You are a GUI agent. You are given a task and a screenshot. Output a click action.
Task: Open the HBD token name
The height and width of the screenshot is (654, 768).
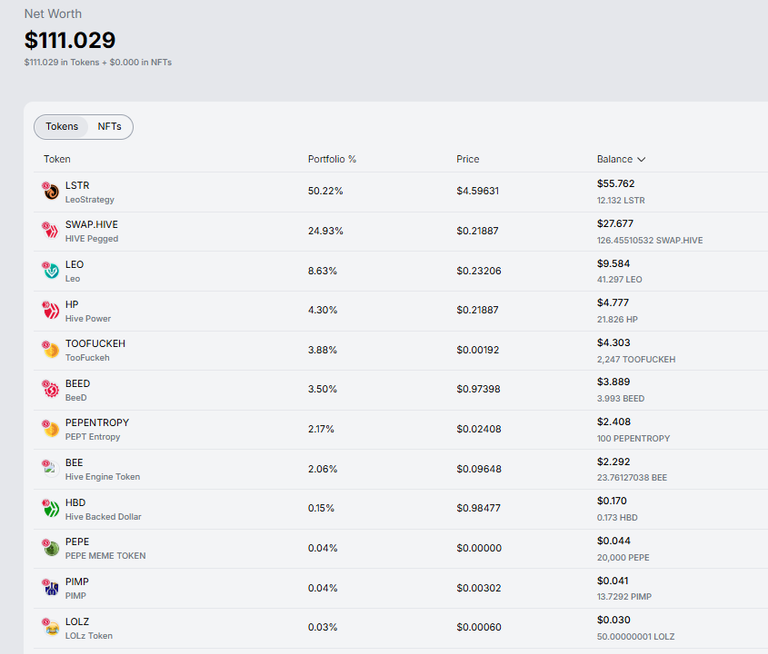pyautogui.click(x=75, y=503)
